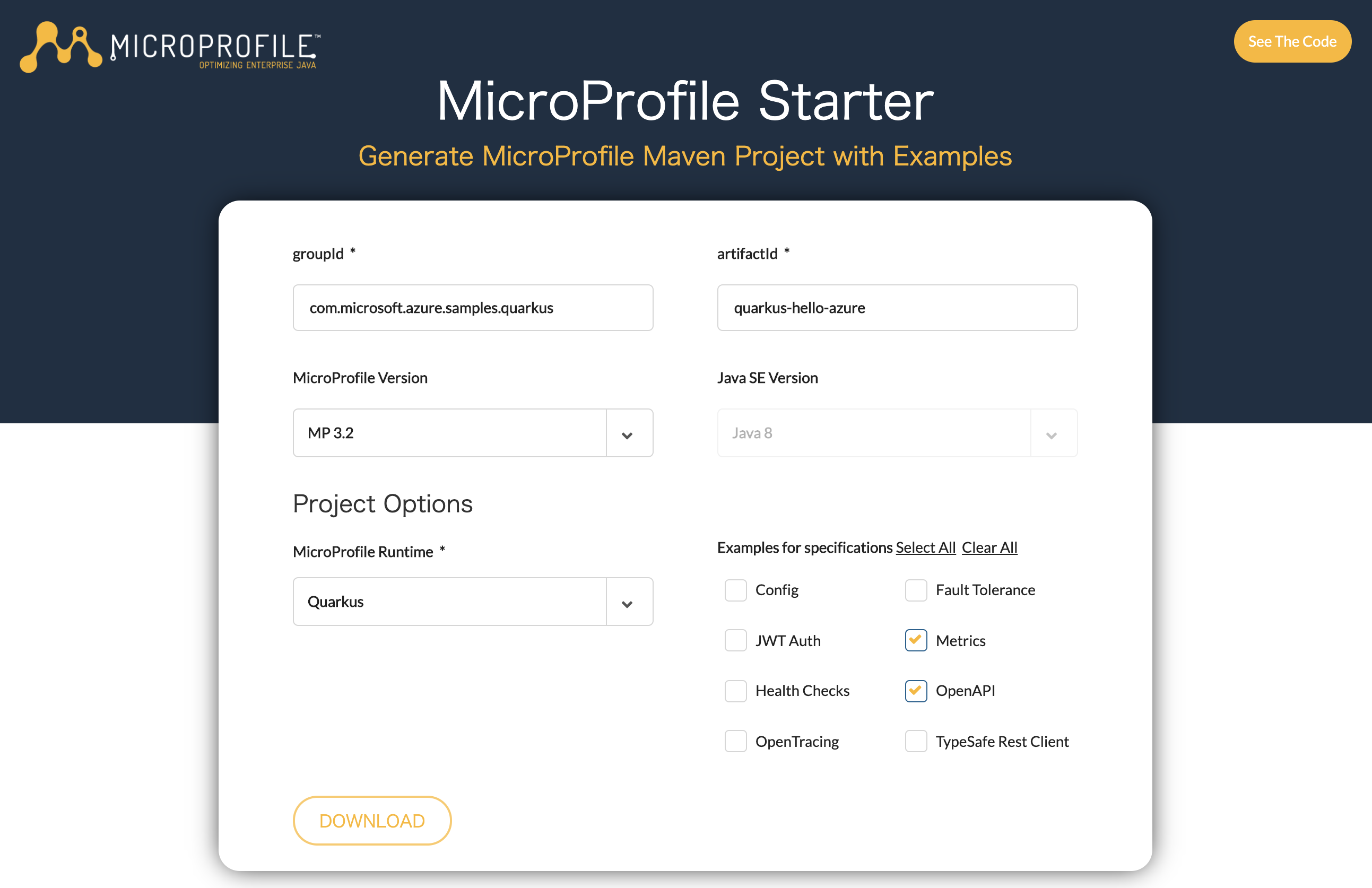Click the MicroProfile Version dropdown arrow
This screenshot has height=888, width=1372.
[627, 433]
